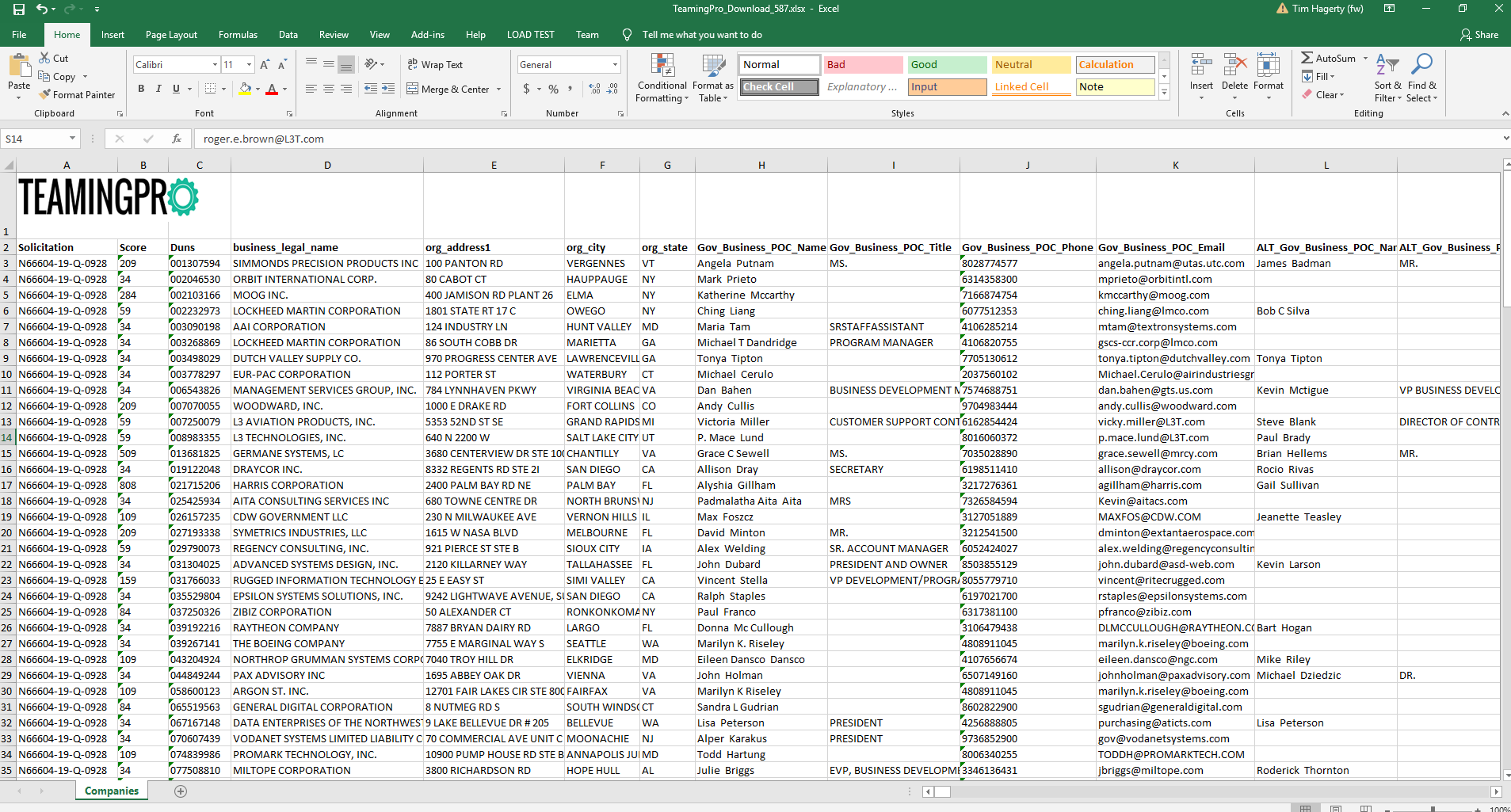Apply the Good cell style
The image size is (1511, 812).
[948, 64]
